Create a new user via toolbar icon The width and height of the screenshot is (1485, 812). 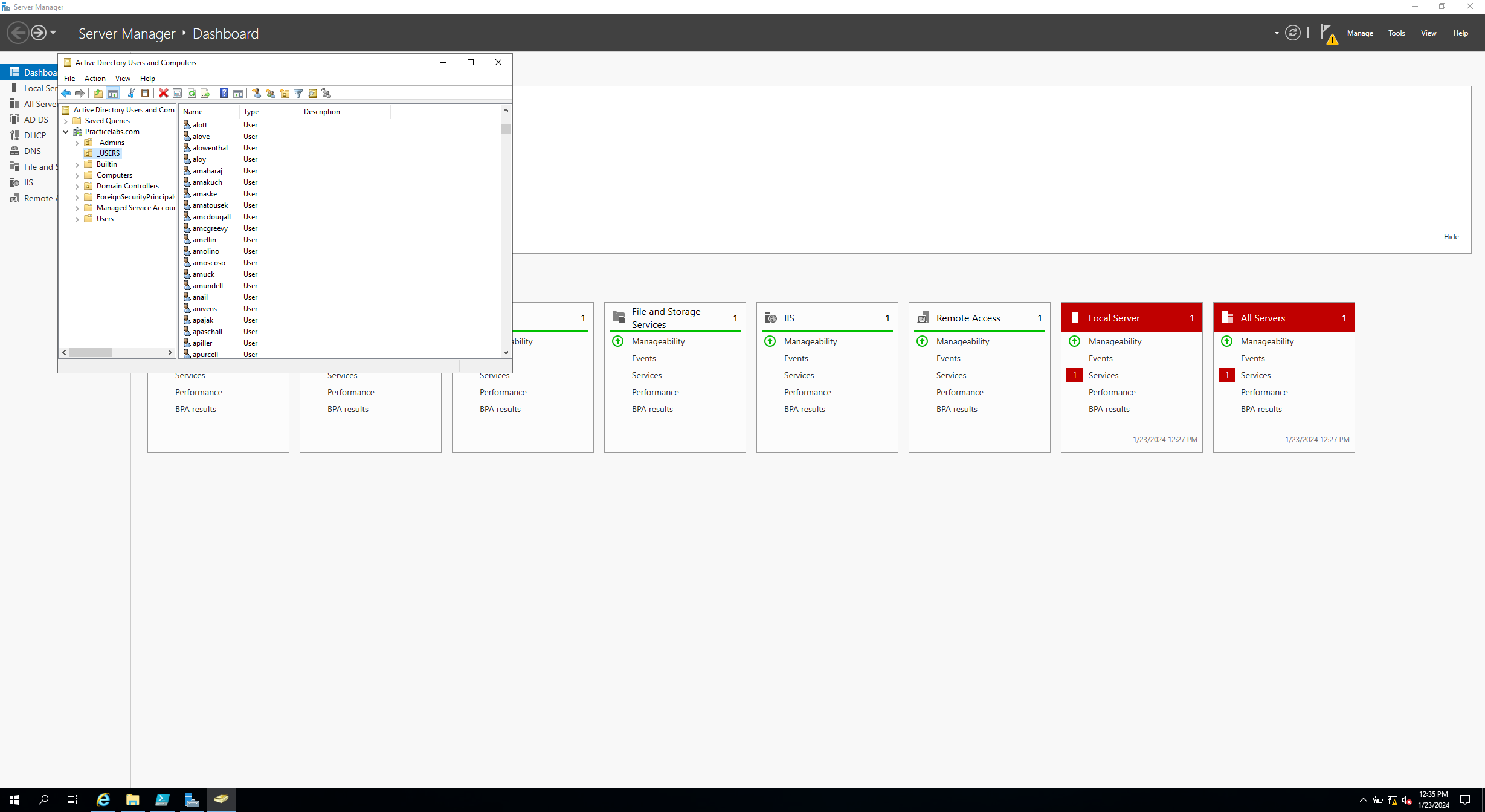coord(257,93)
